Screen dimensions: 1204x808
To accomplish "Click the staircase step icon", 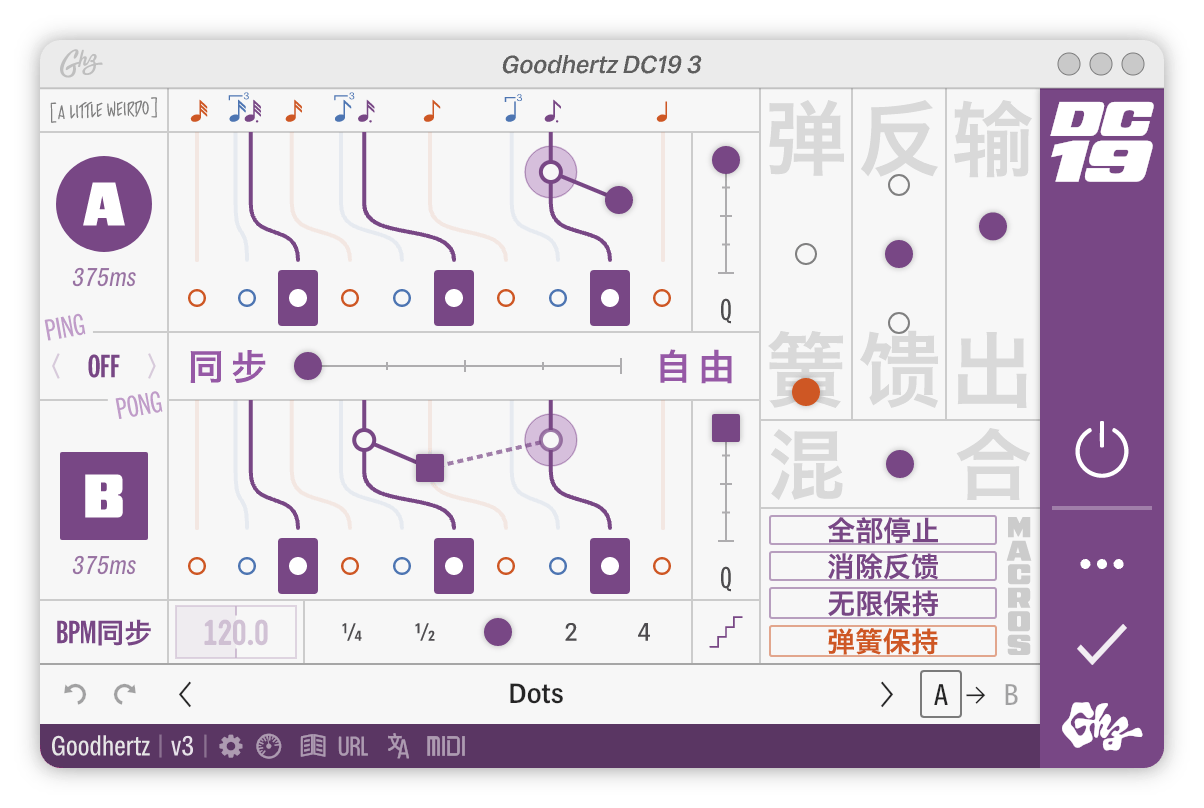I will [x=727, y=632].
